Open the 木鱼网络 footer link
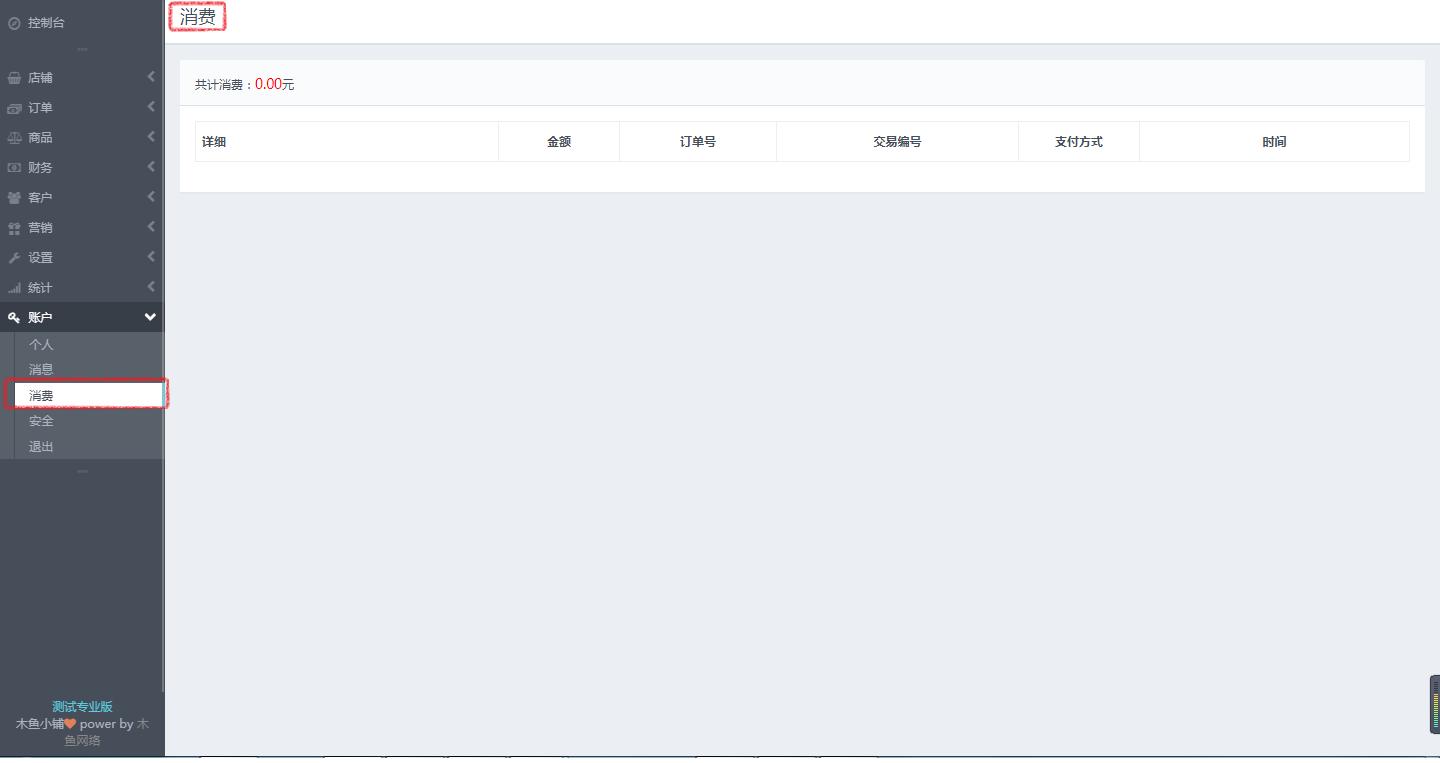 click(x=84, y=741)
